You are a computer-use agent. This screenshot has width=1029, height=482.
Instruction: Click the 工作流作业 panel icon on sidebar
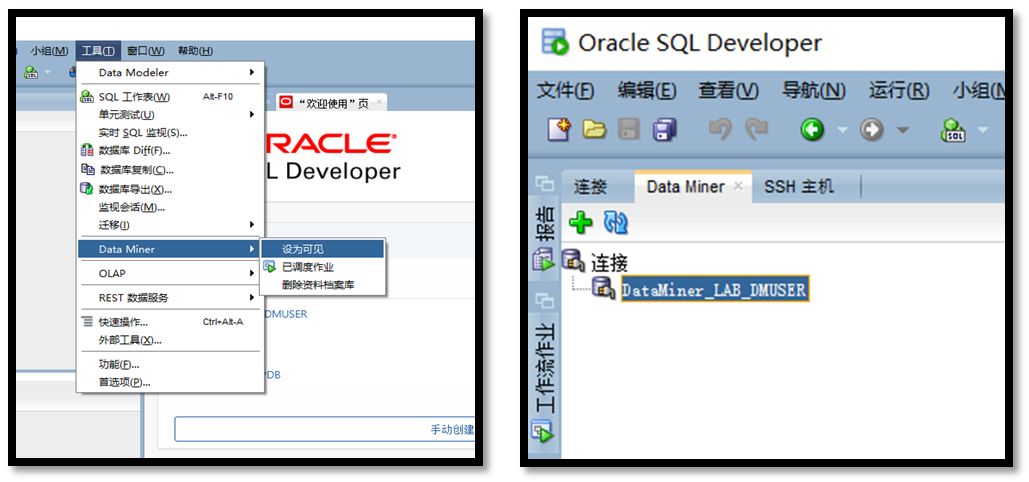(x=543, y=431)
